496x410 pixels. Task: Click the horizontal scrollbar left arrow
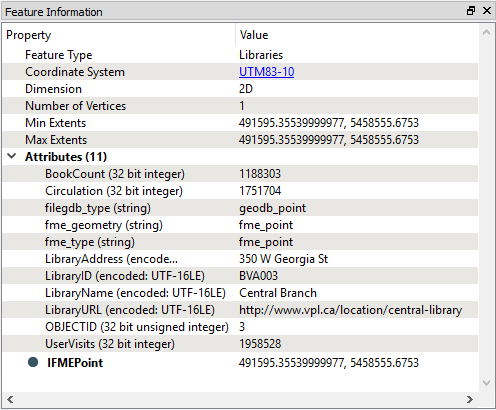pyautogui.click(x=10, y=399)
